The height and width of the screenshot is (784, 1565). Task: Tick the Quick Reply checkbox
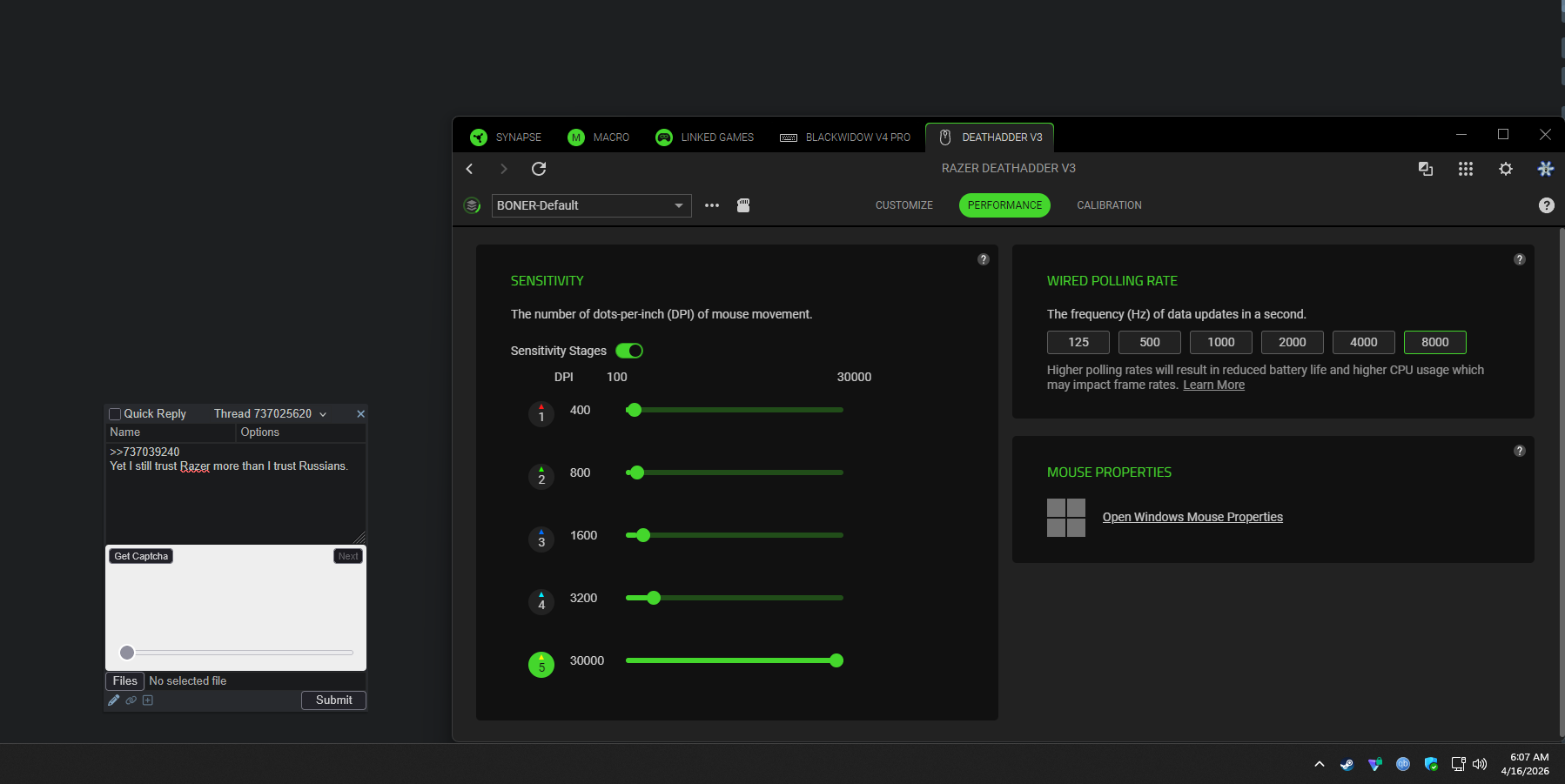pos(115,414)
